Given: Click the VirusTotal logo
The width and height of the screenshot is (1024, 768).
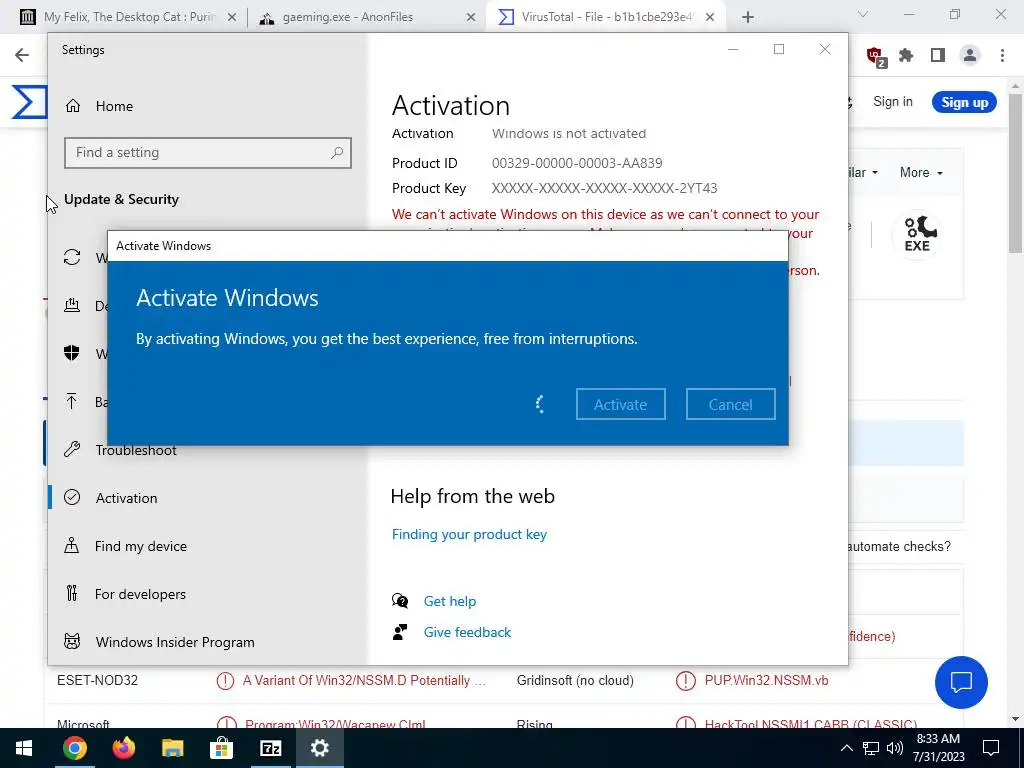Looking at the screenshot, I should point(29,102).
